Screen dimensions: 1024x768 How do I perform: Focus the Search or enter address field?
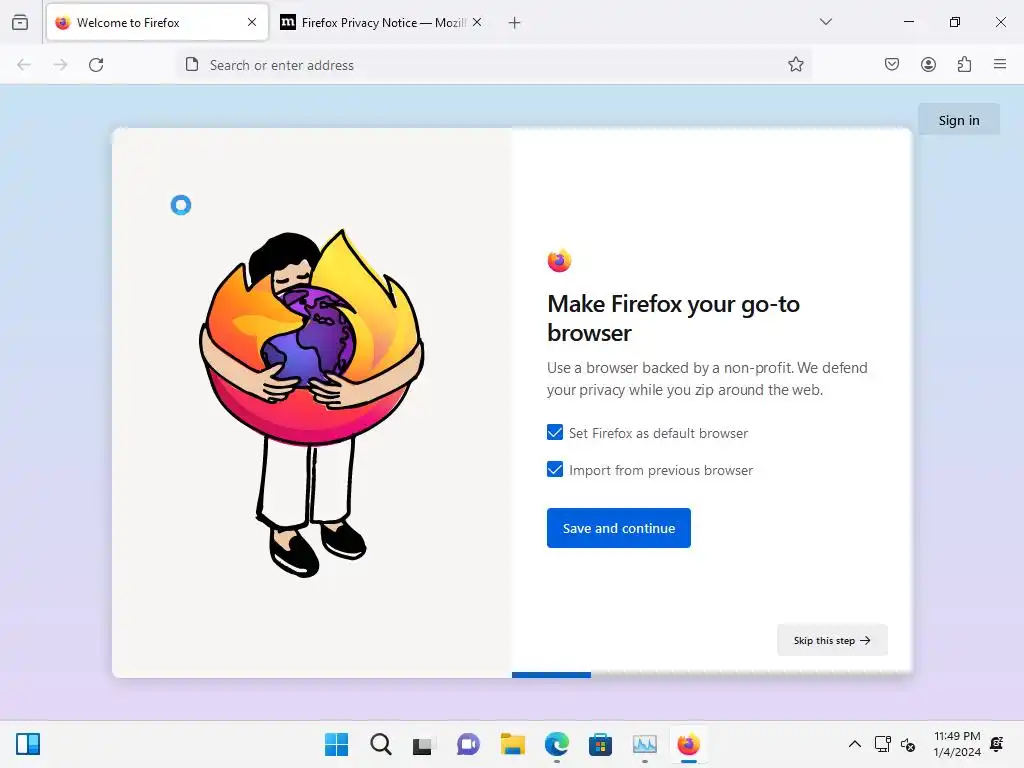pos(493,65)
